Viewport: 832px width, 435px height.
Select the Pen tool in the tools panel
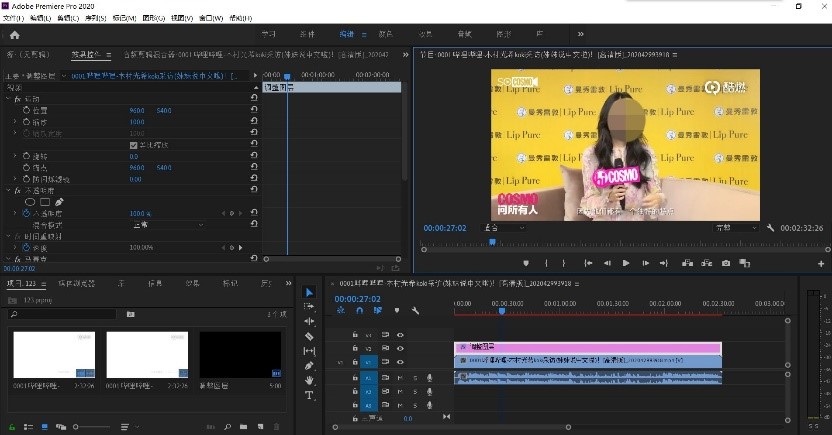pyautogui.click(x=309, y=366)
